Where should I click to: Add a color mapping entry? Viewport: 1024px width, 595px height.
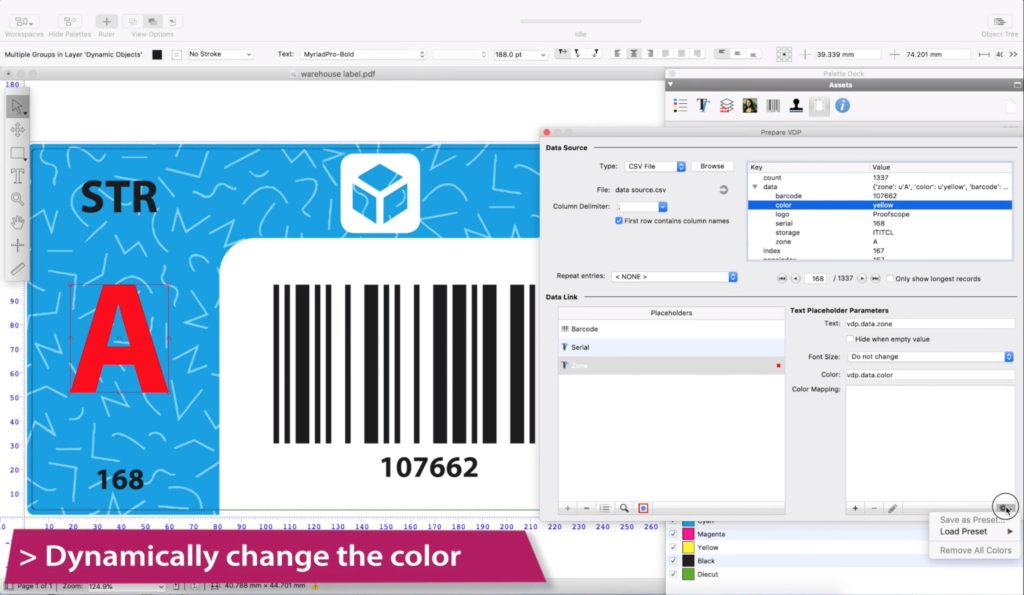pos(855,508)
